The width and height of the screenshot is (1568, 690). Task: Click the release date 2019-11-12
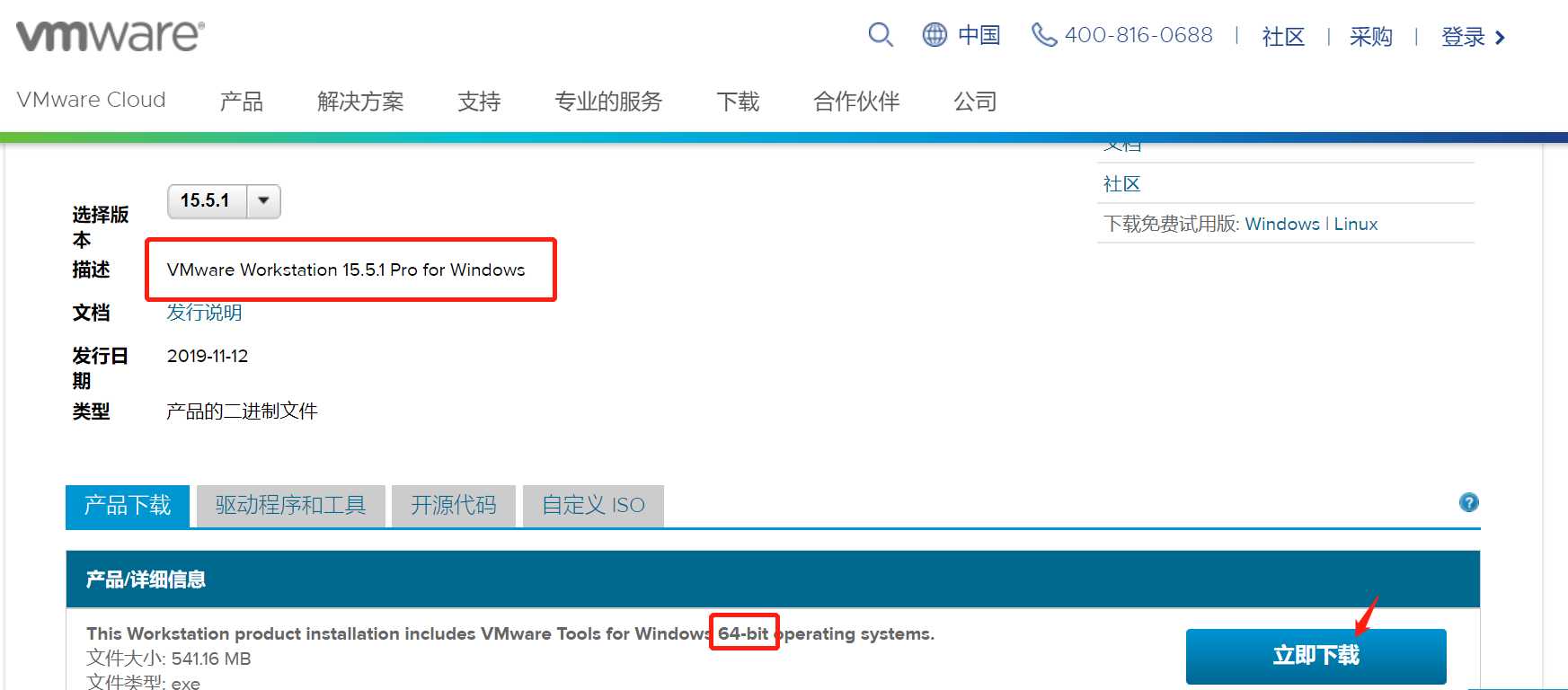208,356
